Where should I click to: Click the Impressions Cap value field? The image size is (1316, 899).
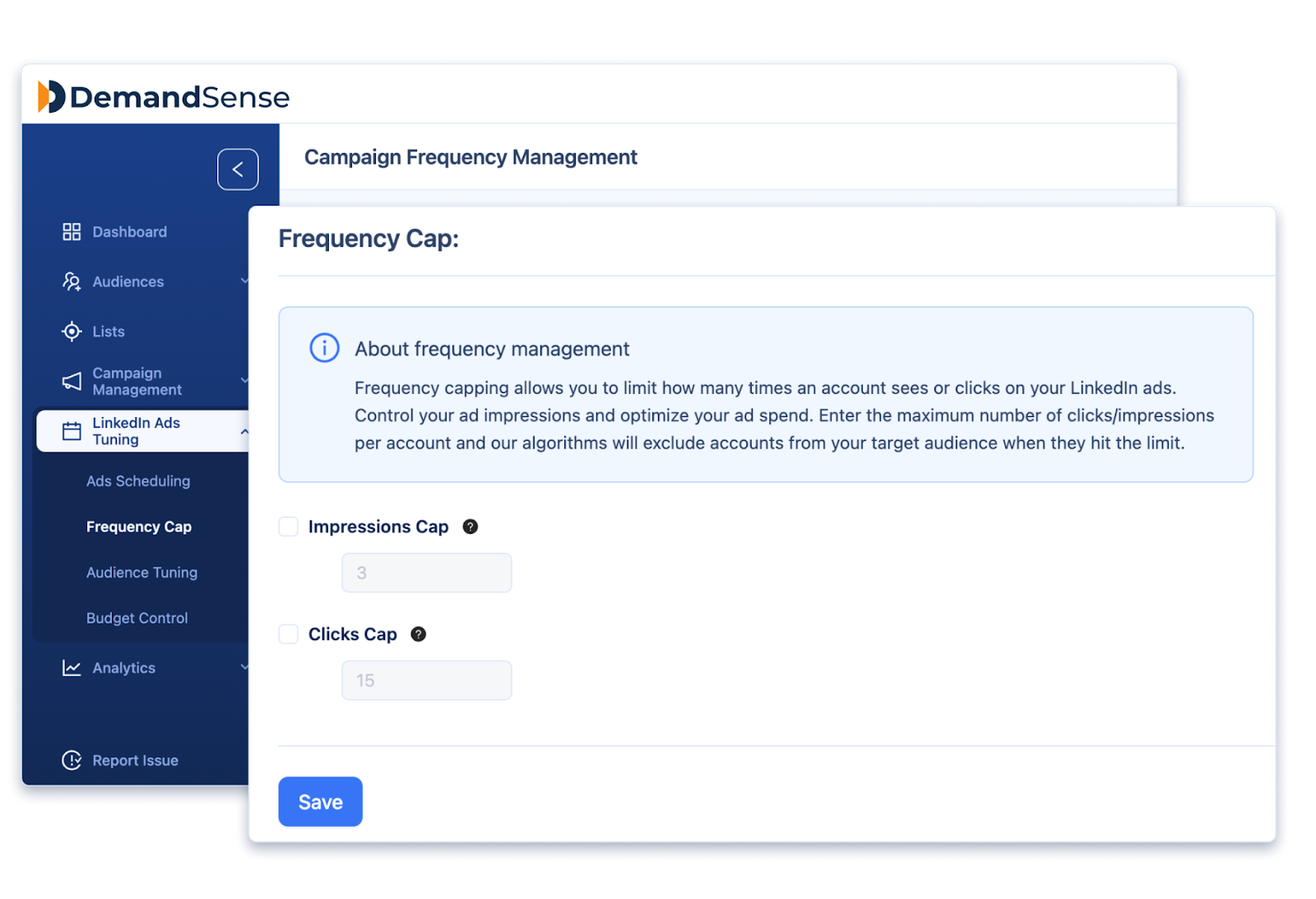[x=427, y=572]
